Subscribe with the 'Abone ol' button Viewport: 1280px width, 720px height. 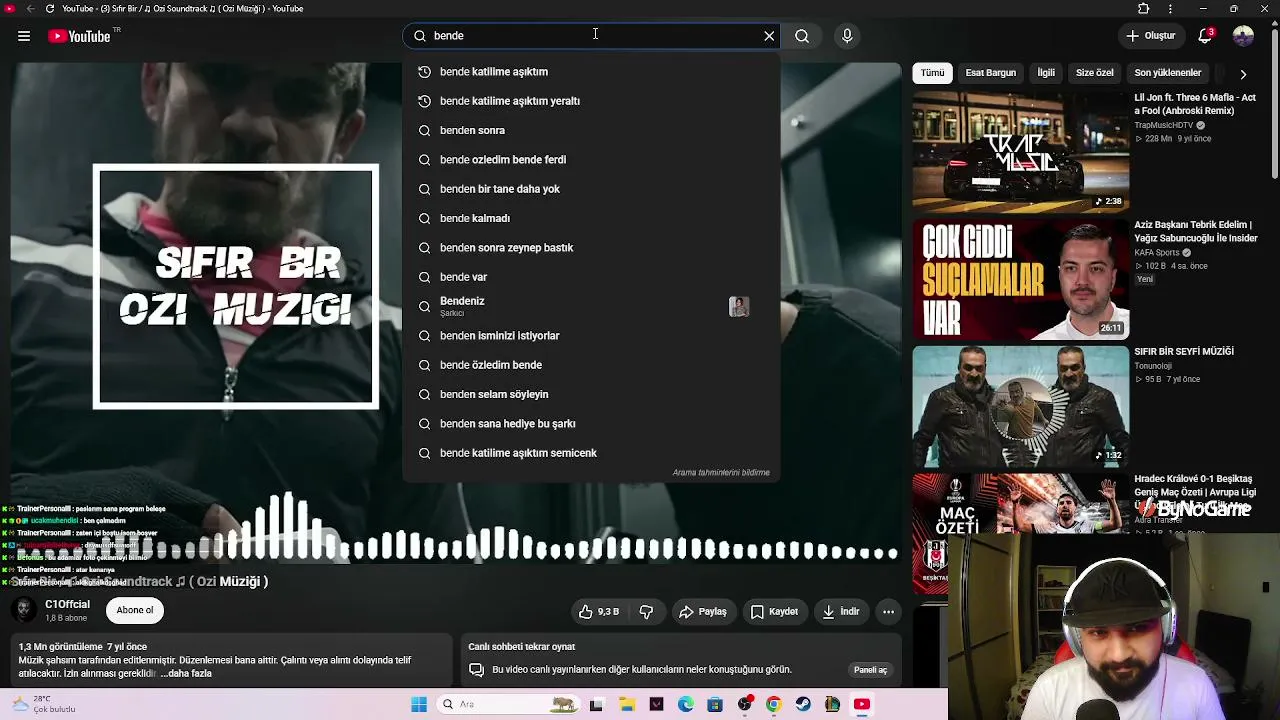(x=135, y=610)
